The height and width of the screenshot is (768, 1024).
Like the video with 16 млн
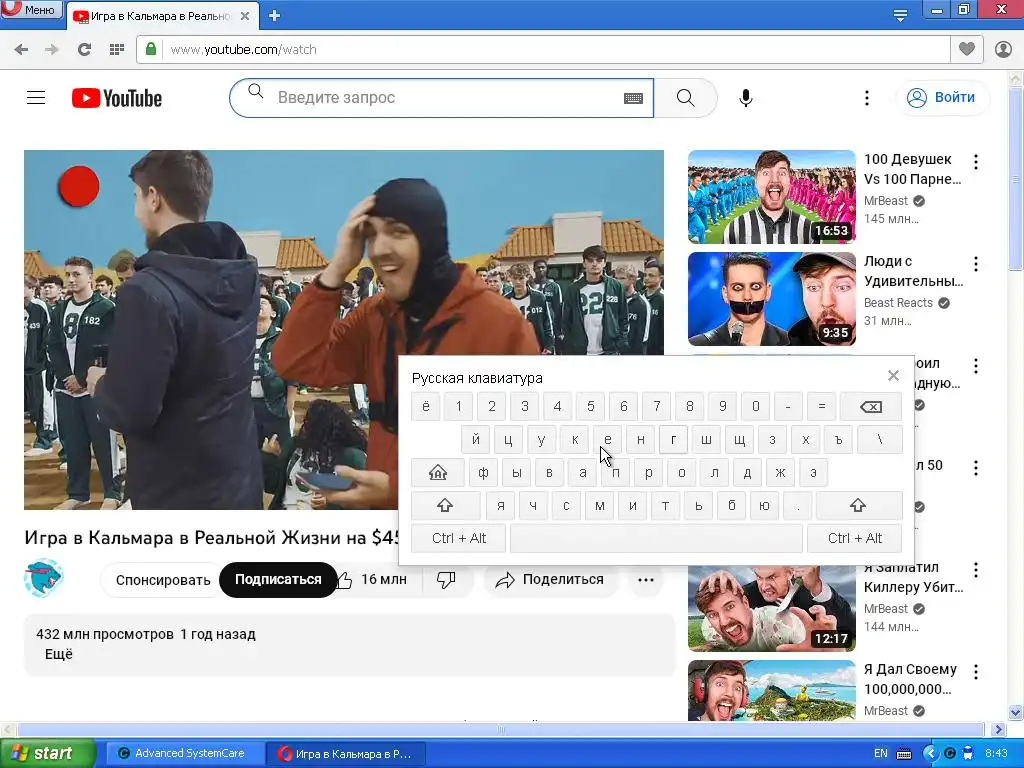(x=380, y=580)
